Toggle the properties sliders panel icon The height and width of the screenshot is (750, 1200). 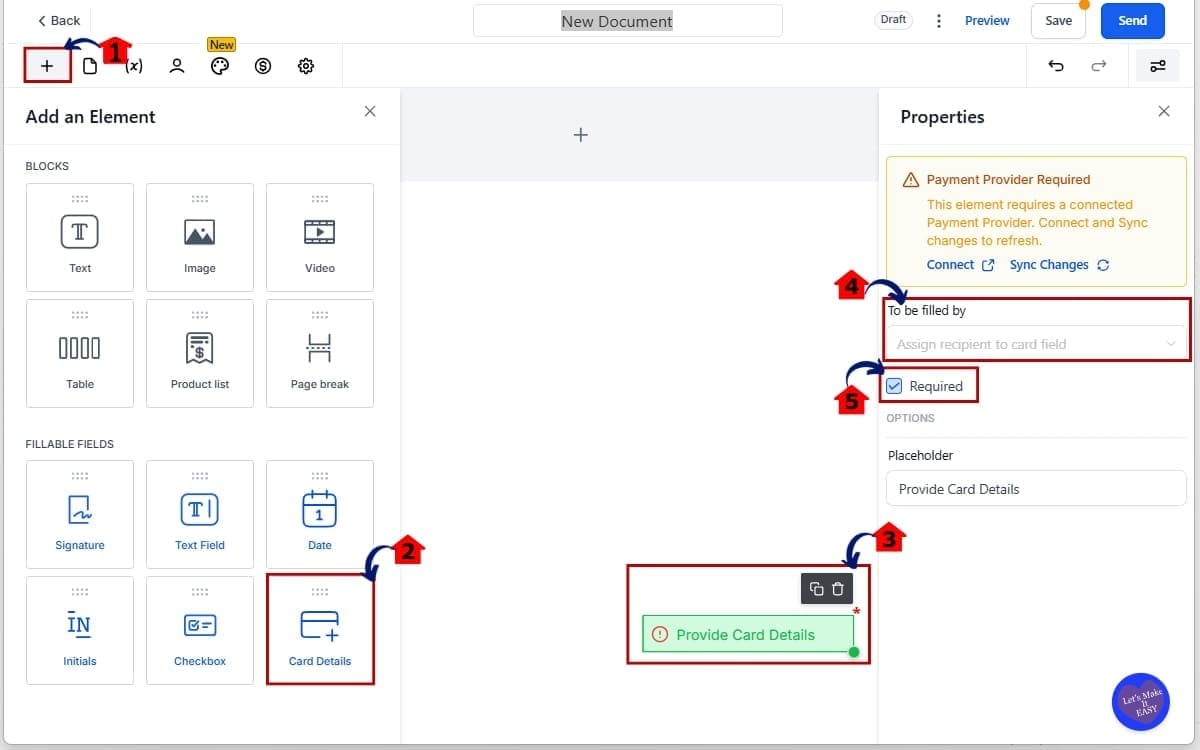(1158, 66)
